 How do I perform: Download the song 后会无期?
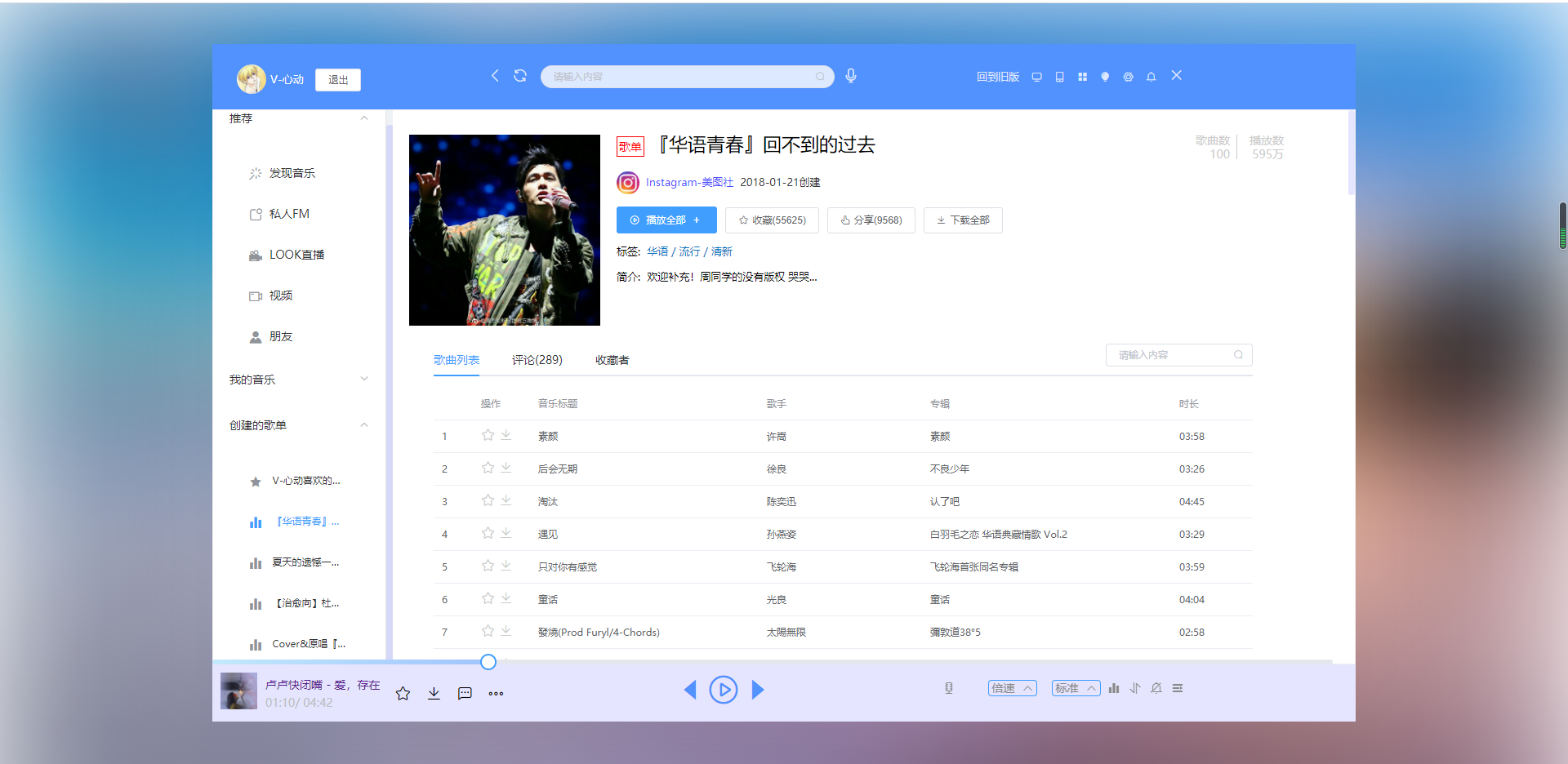click(x=506, y=468)
